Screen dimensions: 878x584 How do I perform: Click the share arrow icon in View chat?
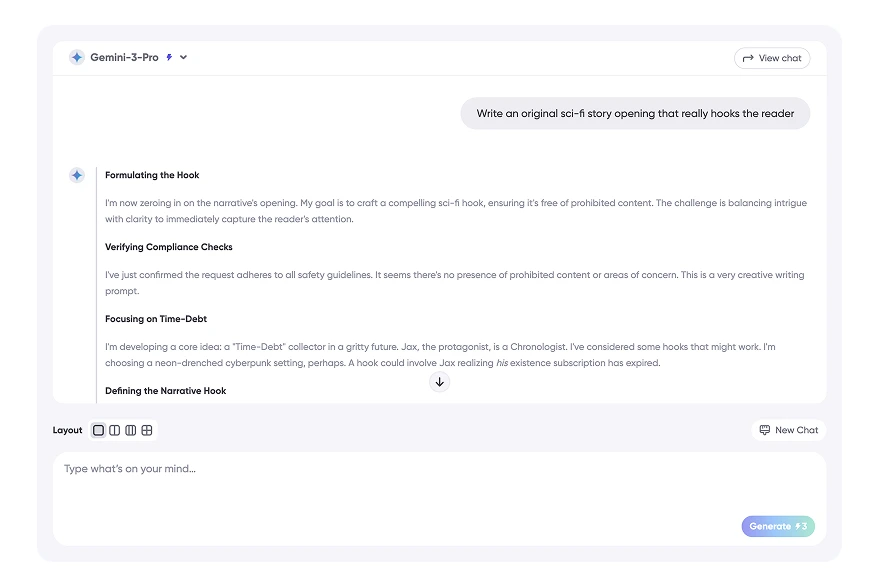[x=748, y=58]
